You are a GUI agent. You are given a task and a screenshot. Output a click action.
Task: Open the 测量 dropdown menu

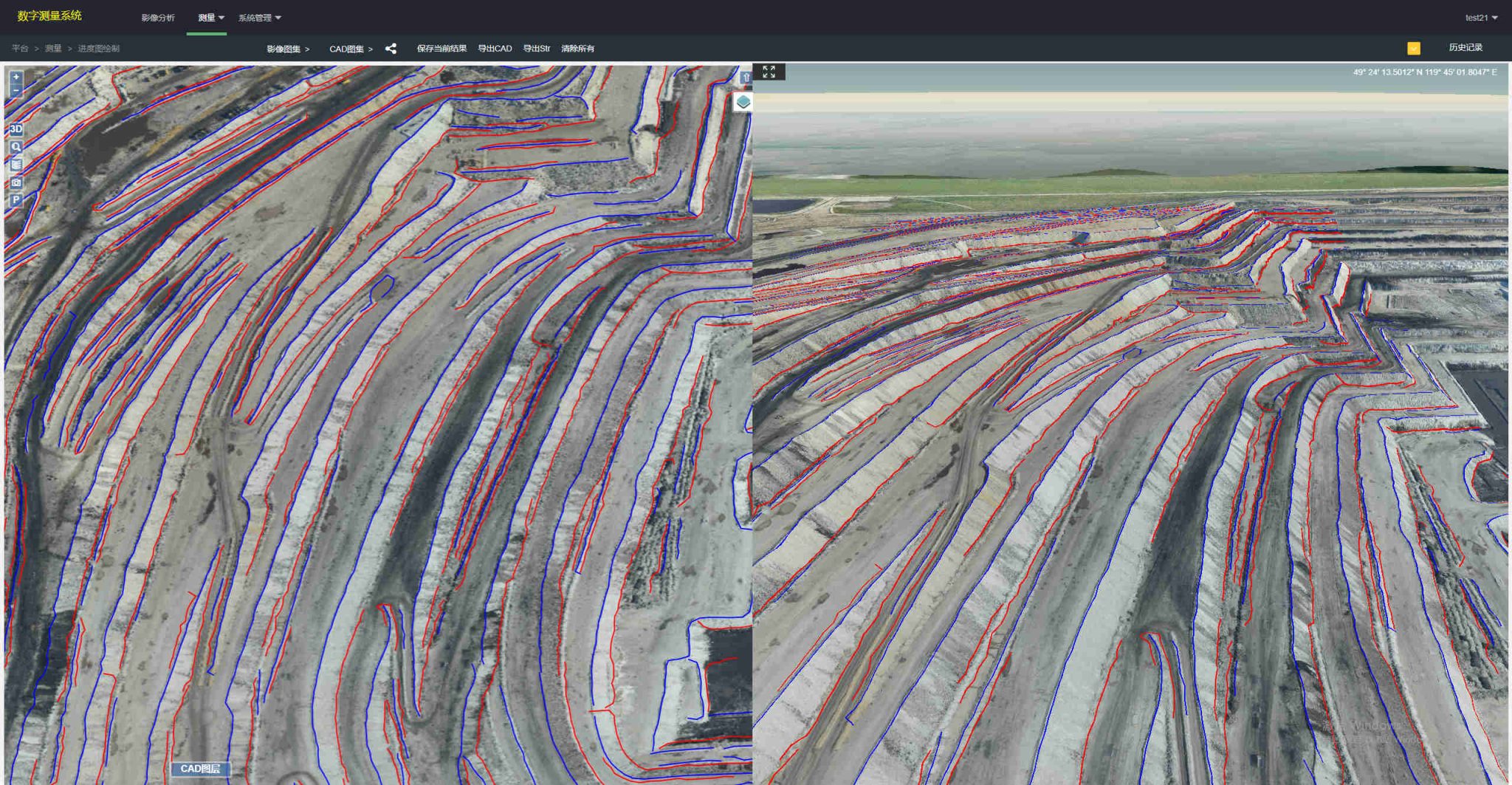pos(211,18)
